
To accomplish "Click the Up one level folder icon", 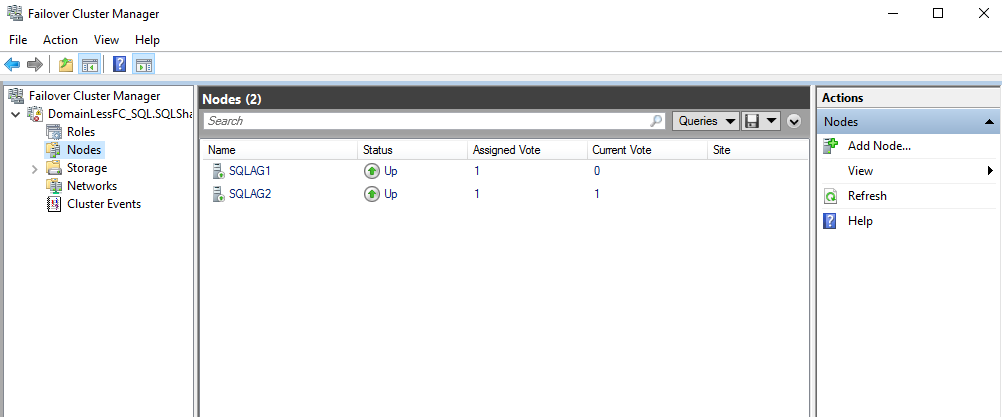I will pyautogui.click(x=66, y=65).
